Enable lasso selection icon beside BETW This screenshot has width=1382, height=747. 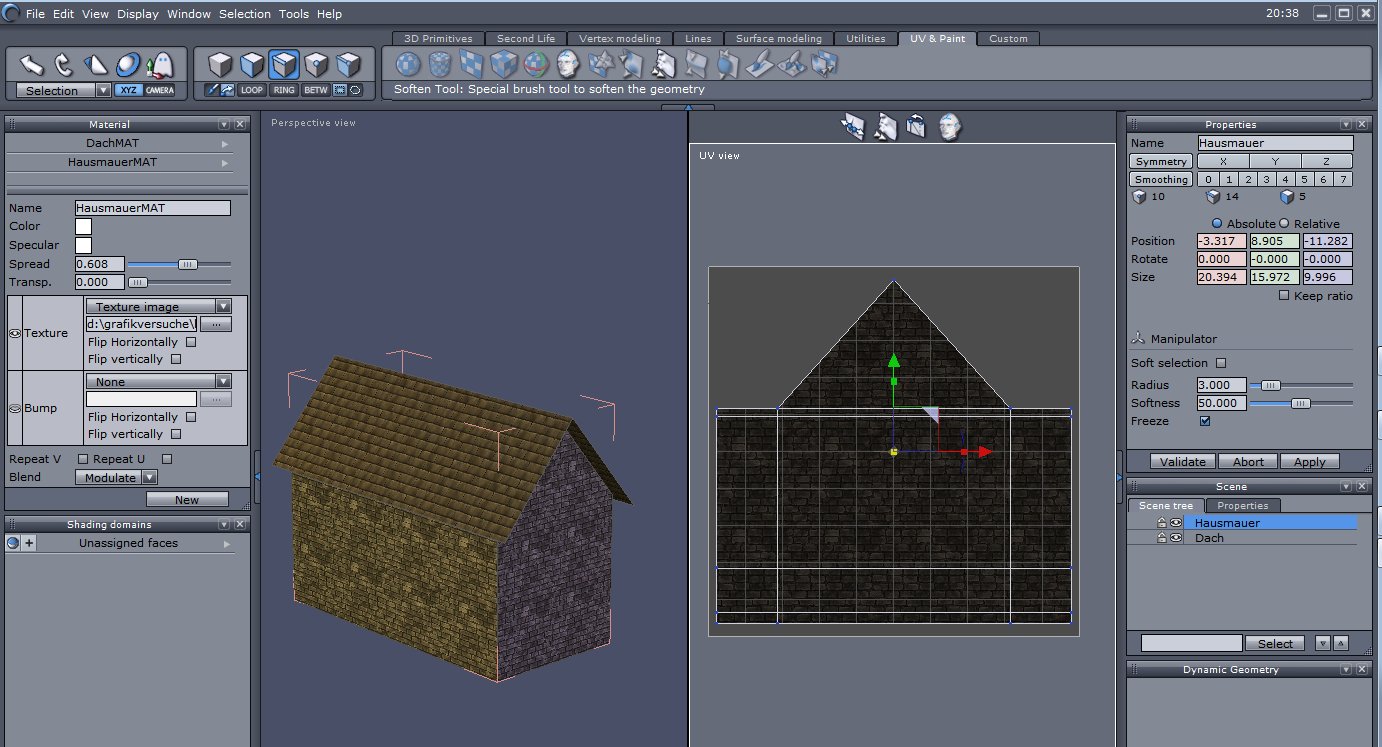coord(355,90)
